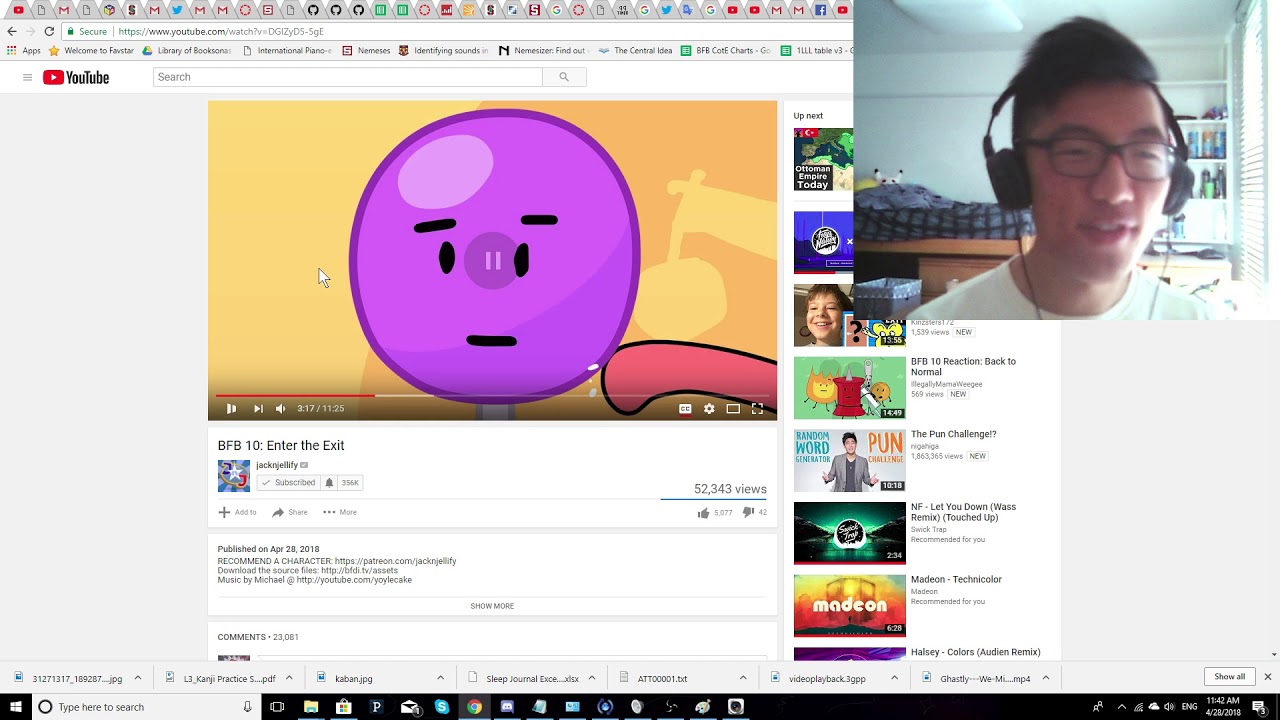Pause the video with the player control

231,408
